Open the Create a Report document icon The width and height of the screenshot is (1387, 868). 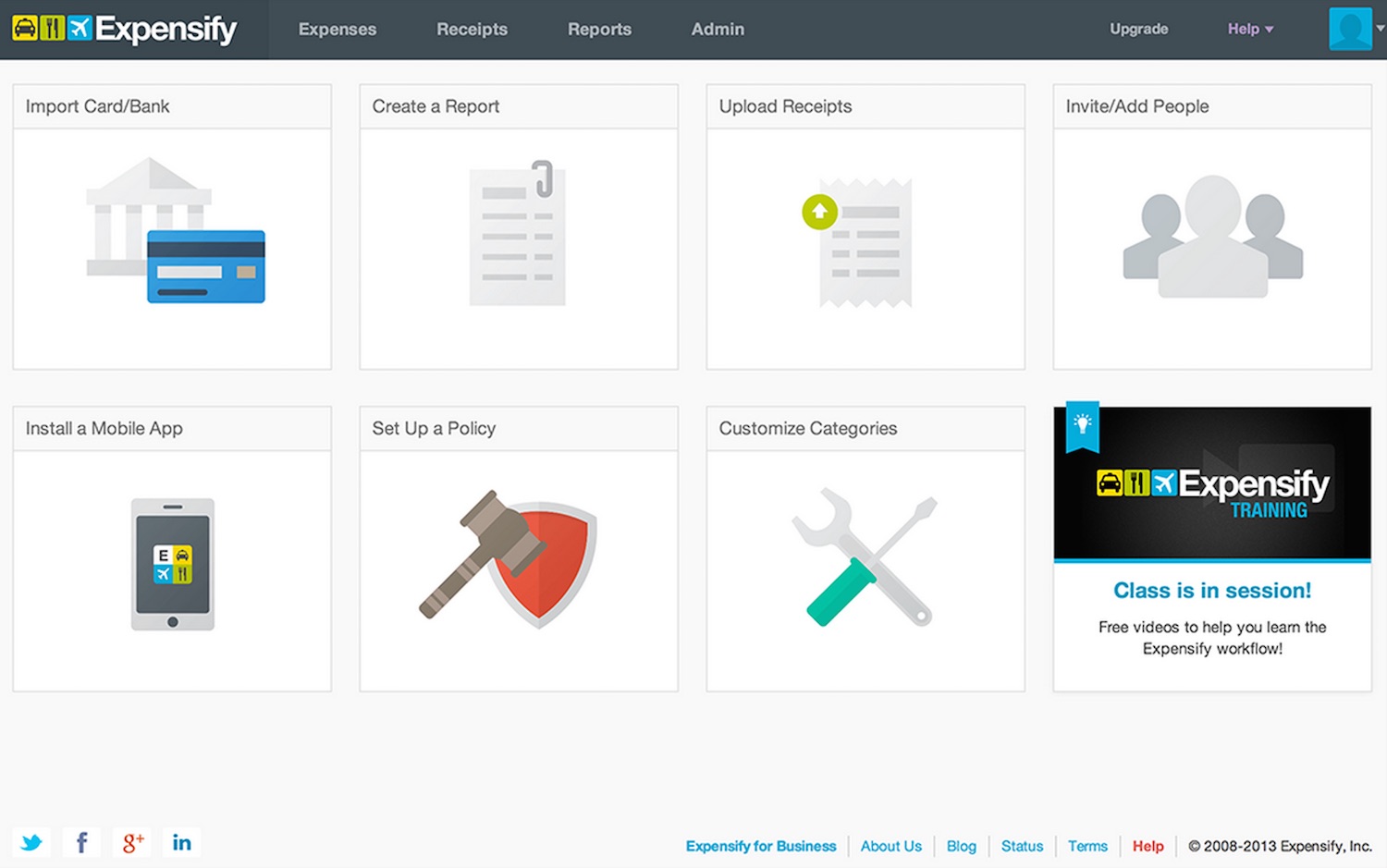[x=518, y=233]
